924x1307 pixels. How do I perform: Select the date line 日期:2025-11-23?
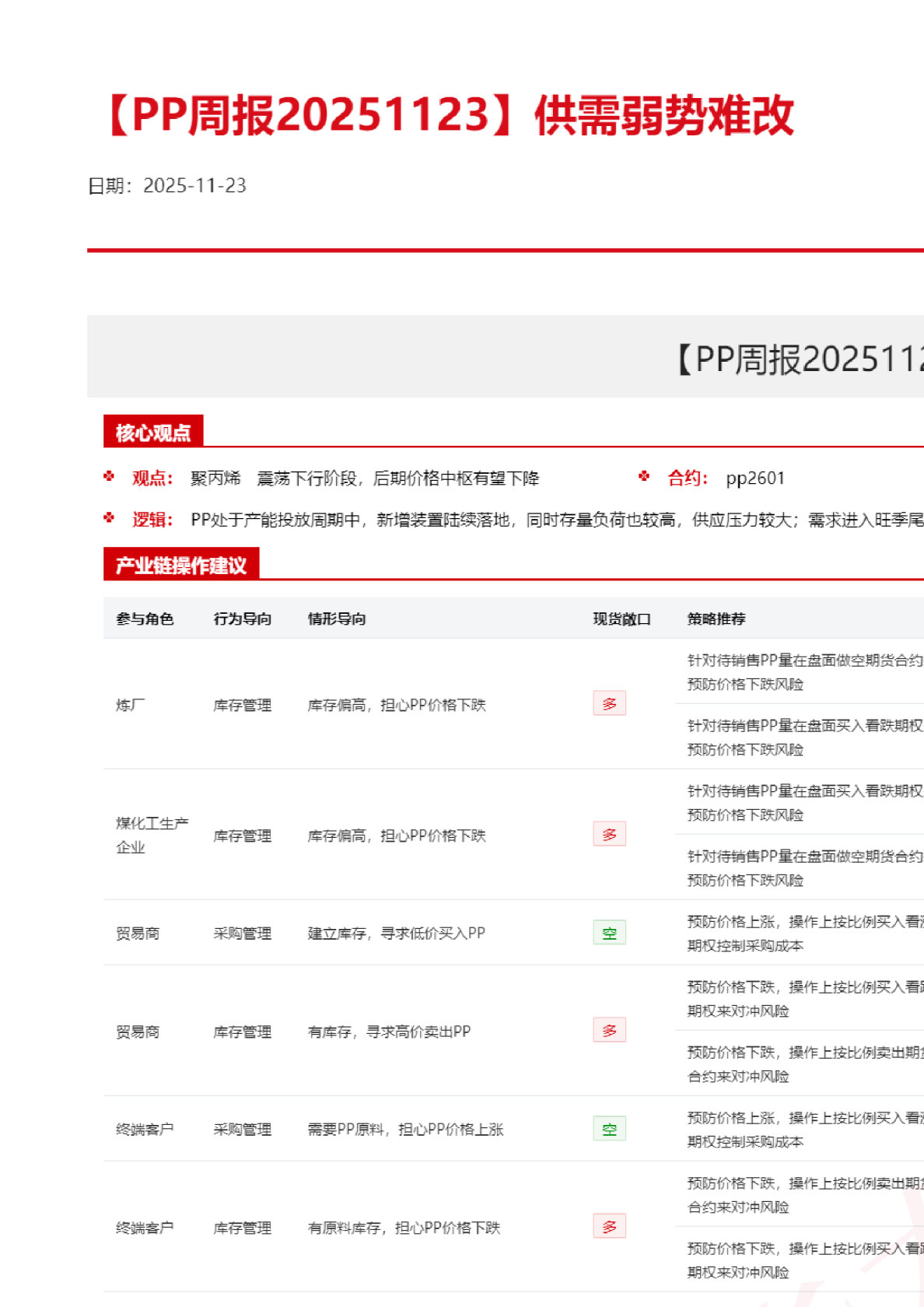click(x=167, y=186)
